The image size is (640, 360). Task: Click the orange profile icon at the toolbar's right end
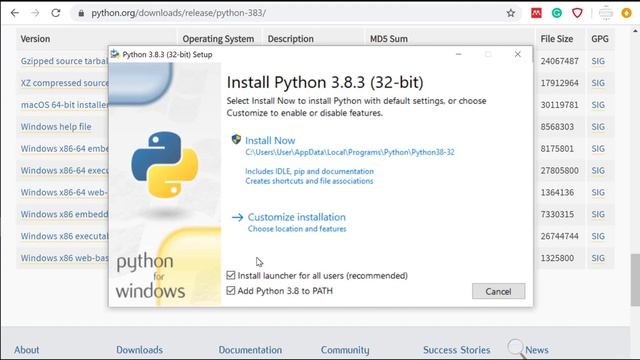pyautogui.click(x=627, y=13)
